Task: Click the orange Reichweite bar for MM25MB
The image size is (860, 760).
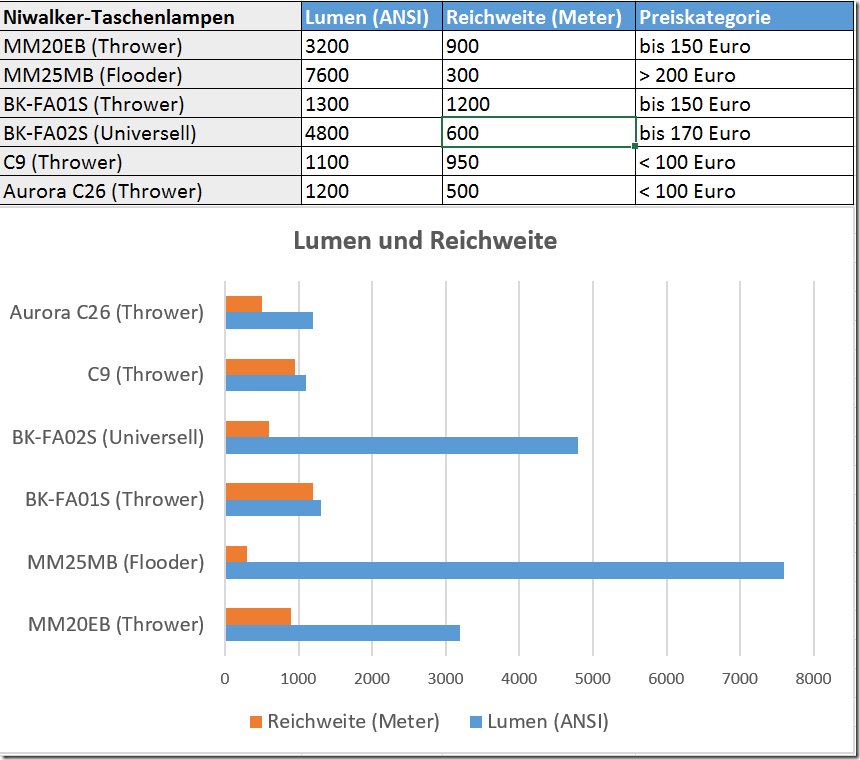Action: (x=236, y=554)
